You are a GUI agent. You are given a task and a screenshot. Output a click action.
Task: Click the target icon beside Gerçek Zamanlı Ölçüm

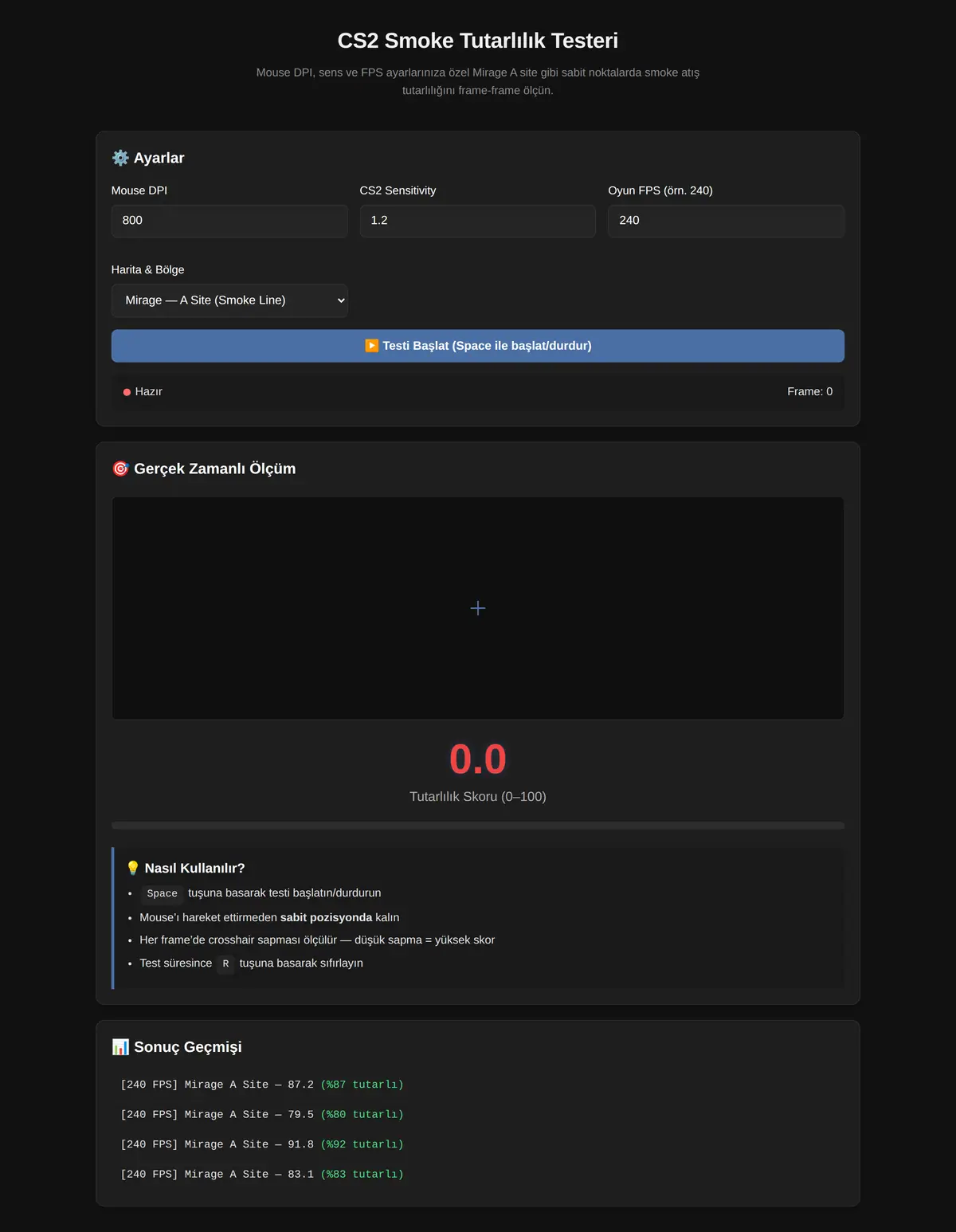pos(120,469)
